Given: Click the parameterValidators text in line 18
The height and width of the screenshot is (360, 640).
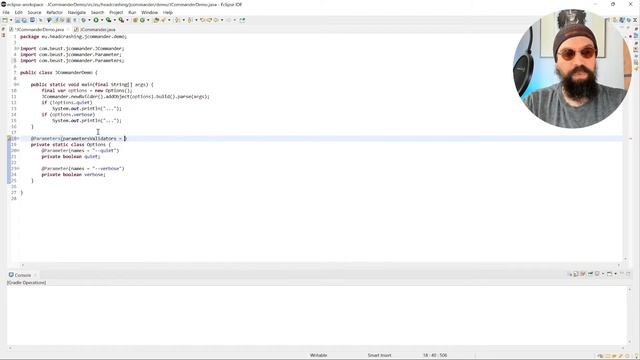Looking at the screenshot, I should [89, 138].
